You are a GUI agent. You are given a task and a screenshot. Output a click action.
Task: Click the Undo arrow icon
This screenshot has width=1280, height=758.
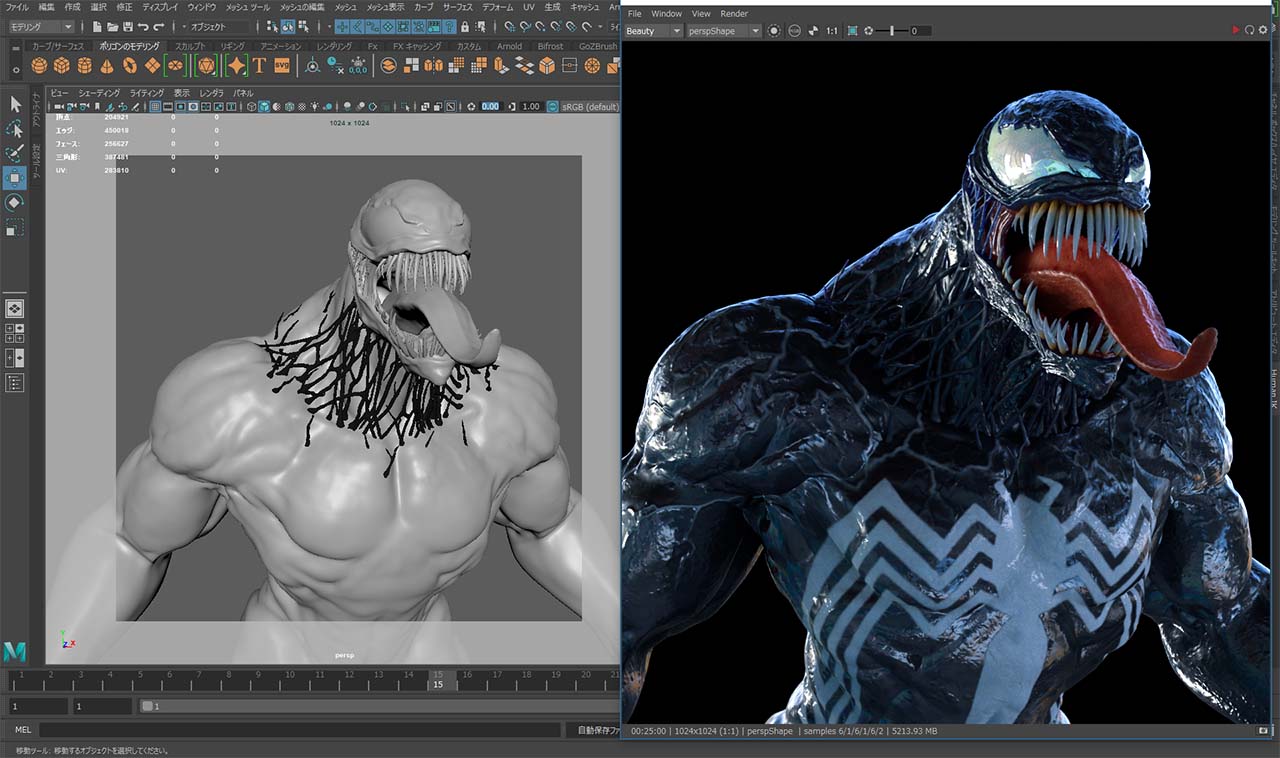(143, 26)
